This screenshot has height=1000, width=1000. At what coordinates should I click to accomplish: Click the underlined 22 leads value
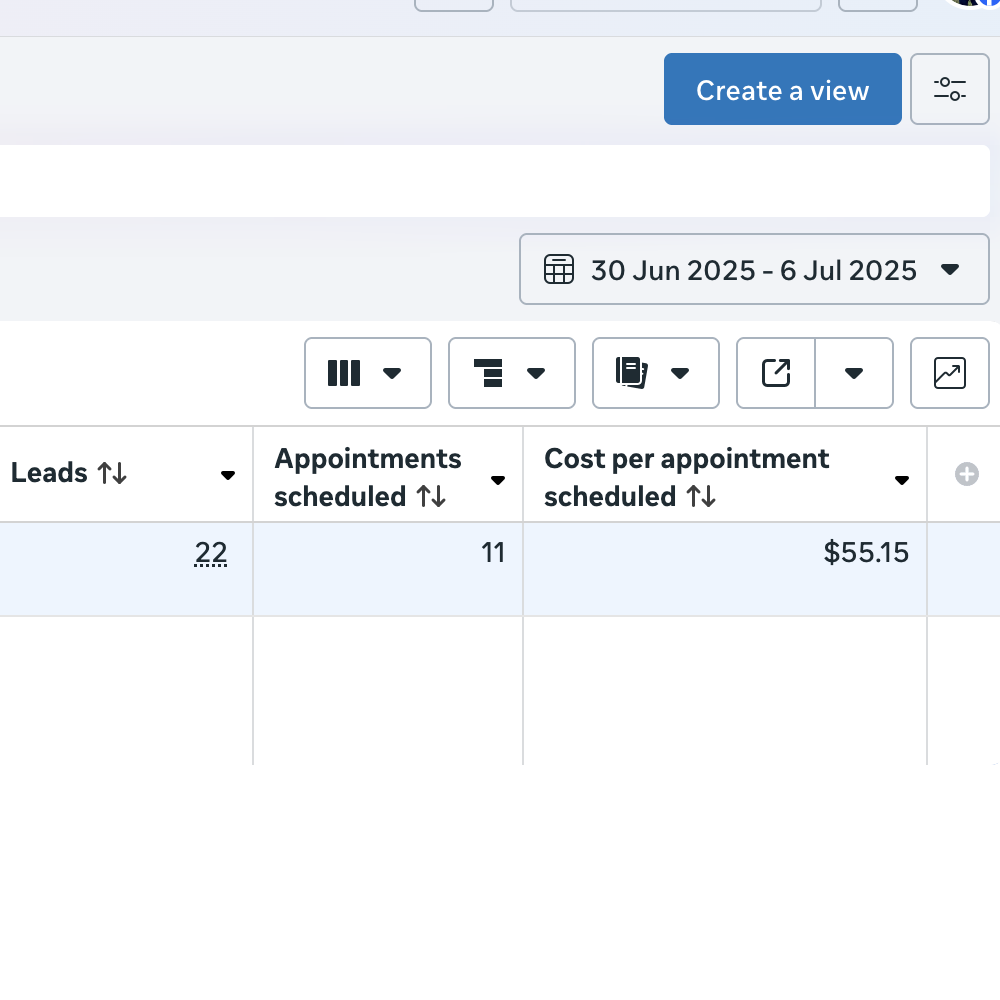coord(210,552)
